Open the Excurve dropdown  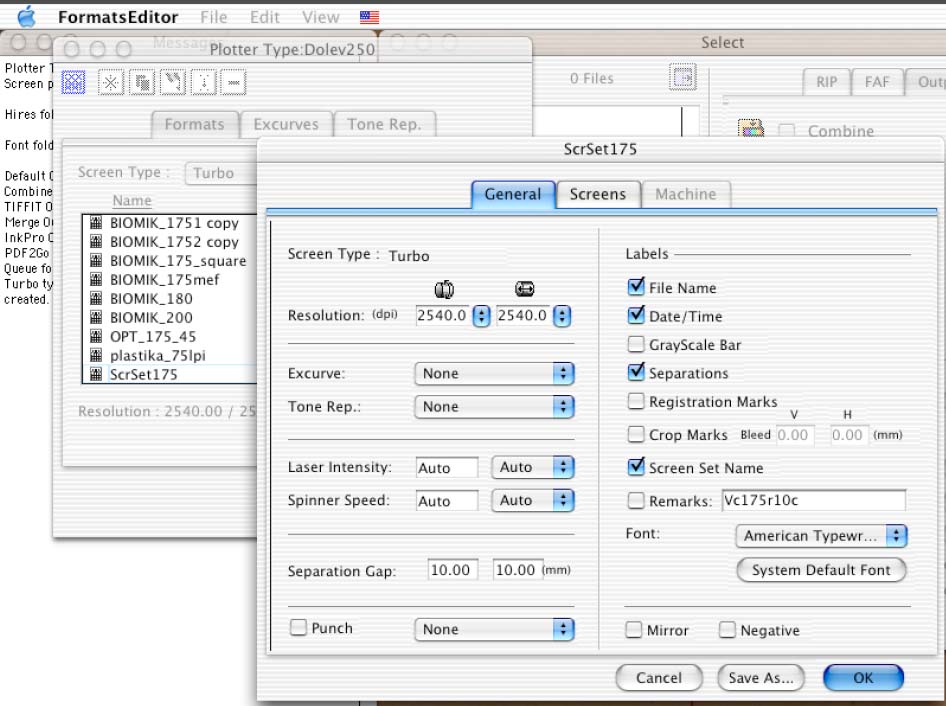494,374
